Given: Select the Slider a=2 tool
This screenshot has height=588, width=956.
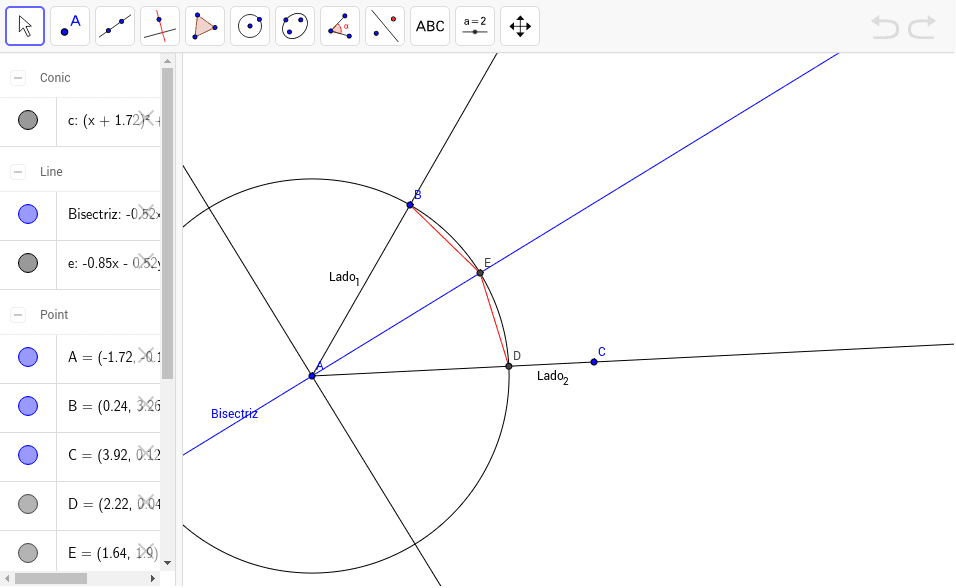Looking at the screenshot, I should click(x=475, y=26).
